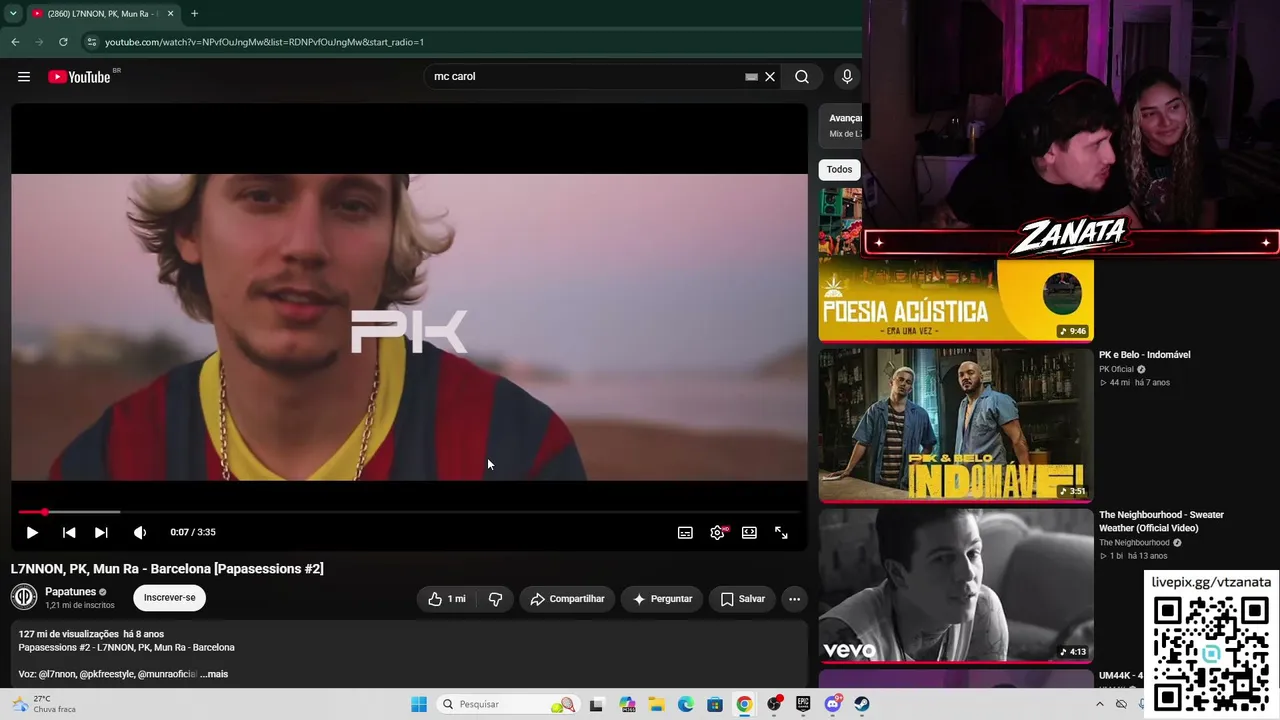Select the L7NNON, PK, Mun Ra browser tab

point(103,14)
